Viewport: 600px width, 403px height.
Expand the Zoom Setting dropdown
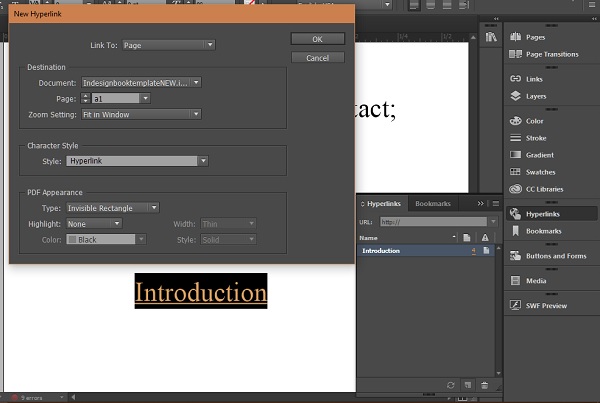click(x=140, y=114)
